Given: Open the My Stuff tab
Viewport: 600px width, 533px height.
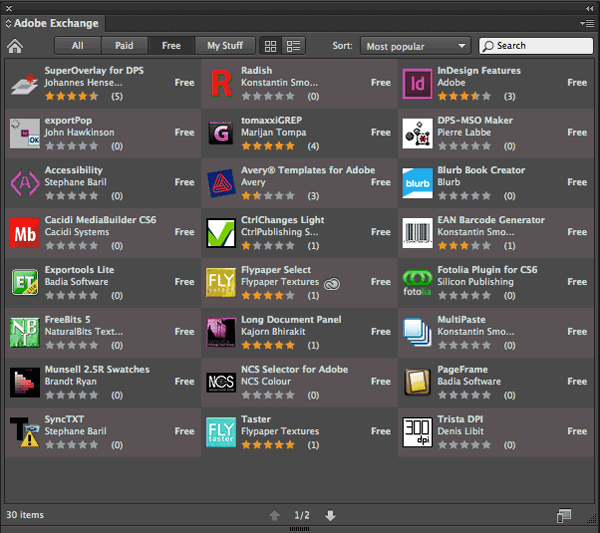Looking at the screenshot, I should point(225,46).
